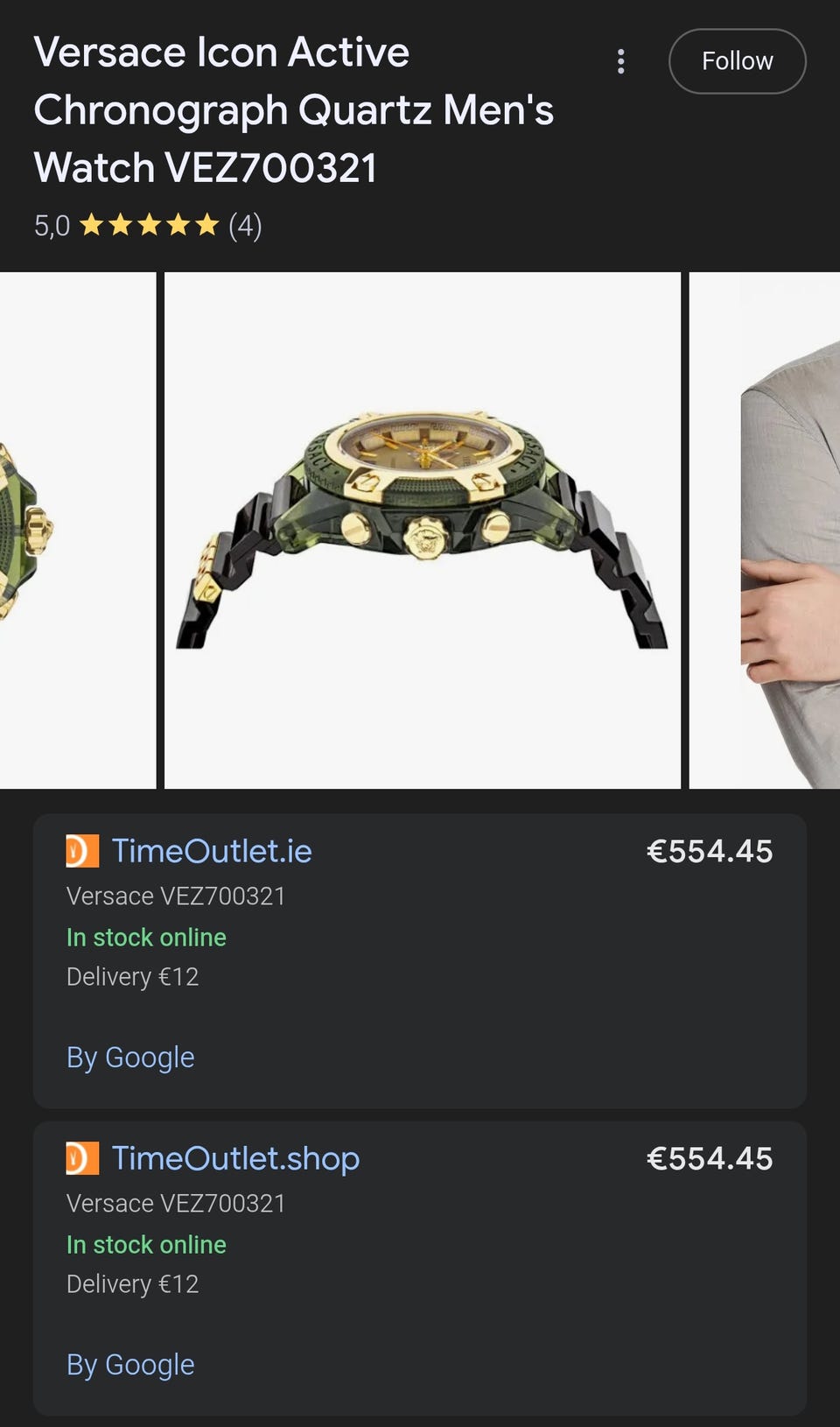This screenshot has width=840, height=1427.
Task: View the photo of man in grey shirt
Action: pyautogui.click(x=765, y=531)
